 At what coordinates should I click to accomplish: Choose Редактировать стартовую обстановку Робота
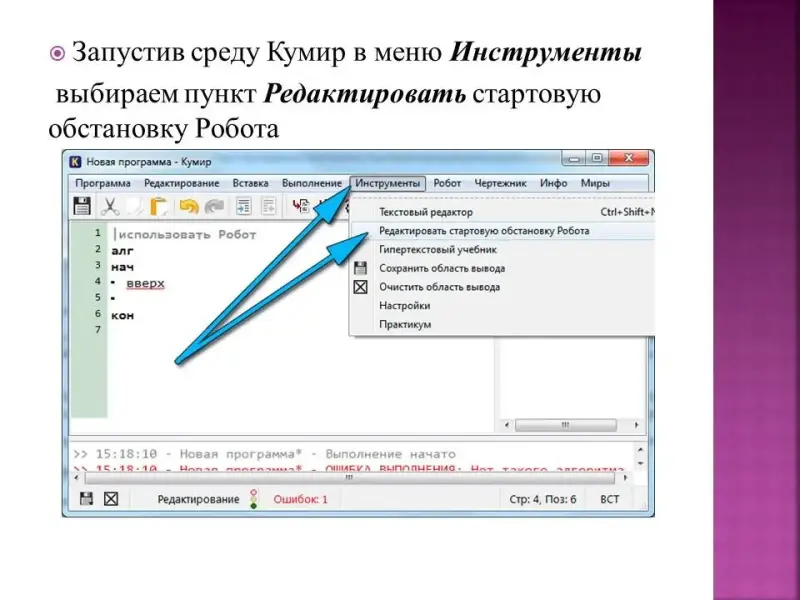coord(483,231)
